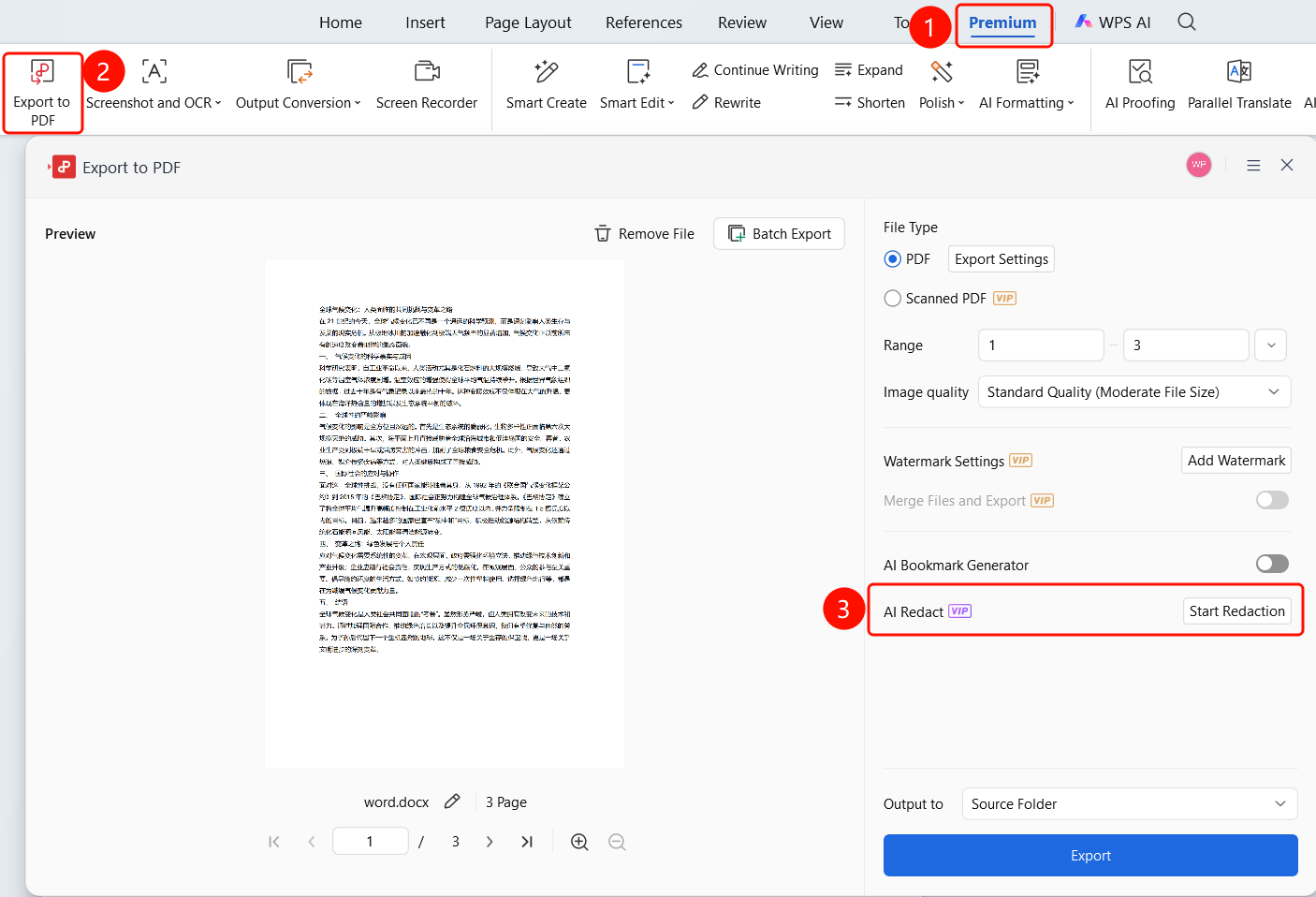
Task: Open the Parallel Translate tool
Action: point(1239,85)
